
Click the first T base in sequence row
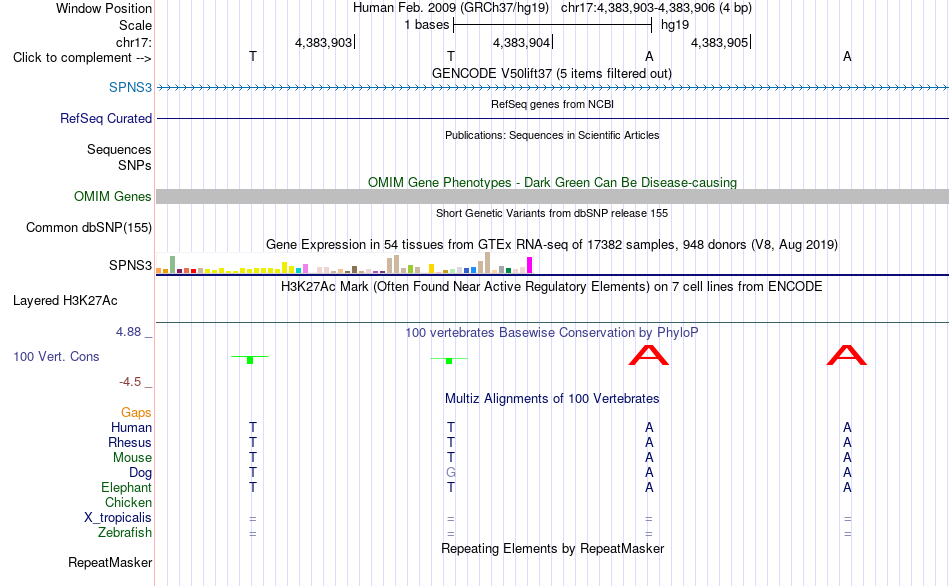pos(253,56)
